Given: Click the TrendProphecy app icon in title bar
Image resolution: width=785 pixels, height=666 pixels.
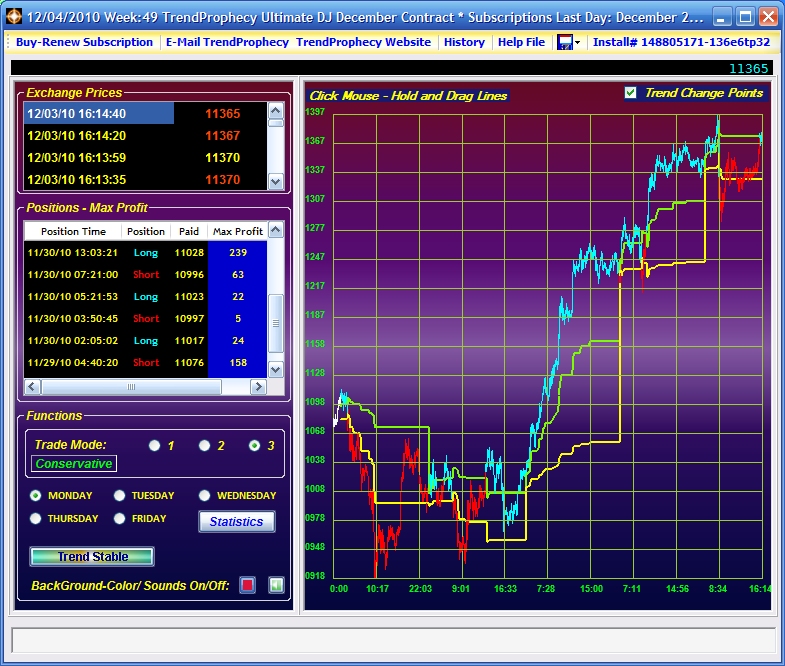Looking at the screenshot, I should (x=14, y=17).
